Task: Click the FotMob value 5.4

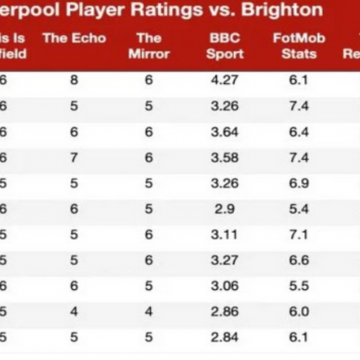Action: tap(299, 209)
